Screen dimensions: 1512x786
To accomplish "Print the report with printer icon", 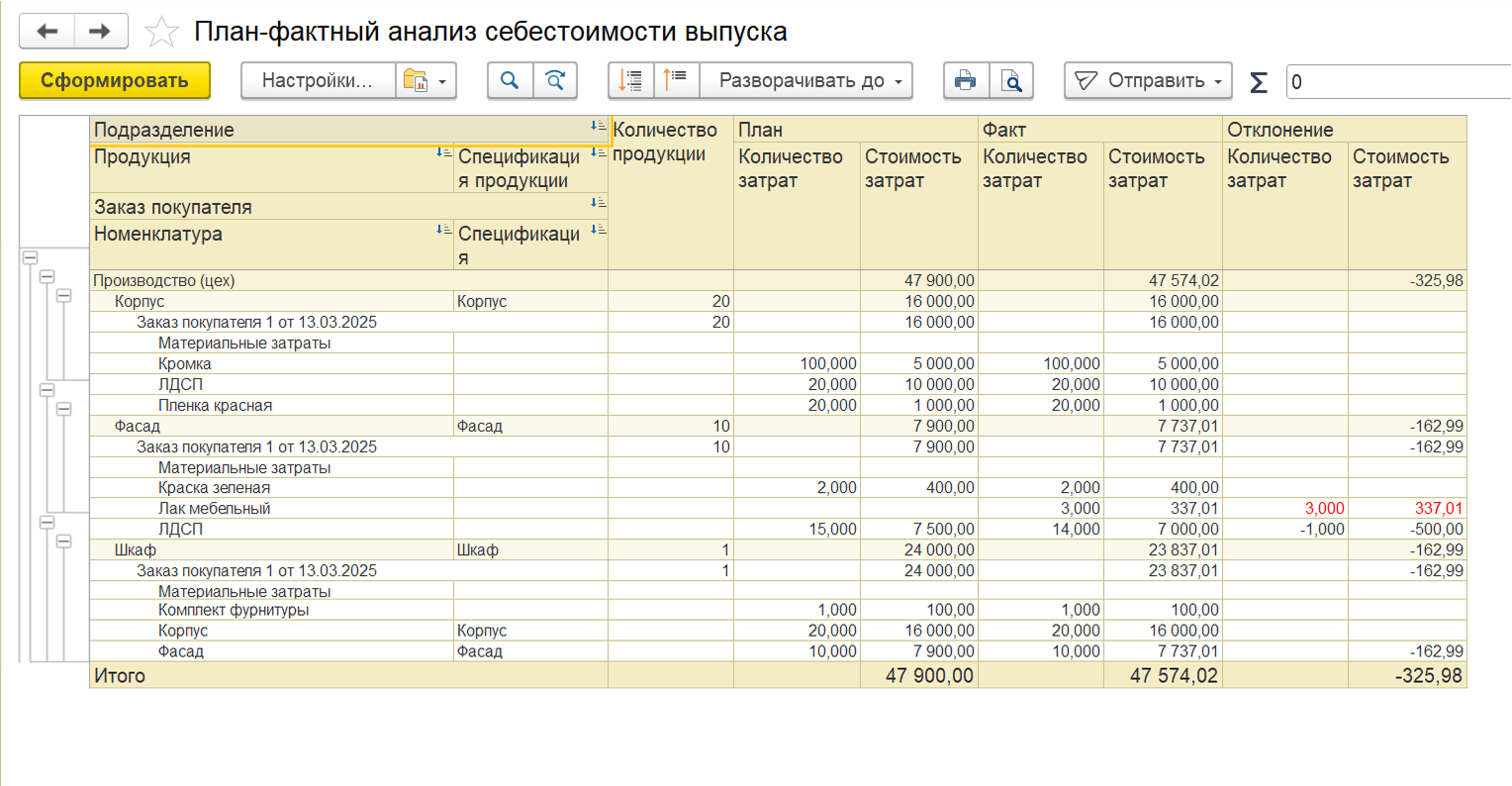I will coord(966,81).
